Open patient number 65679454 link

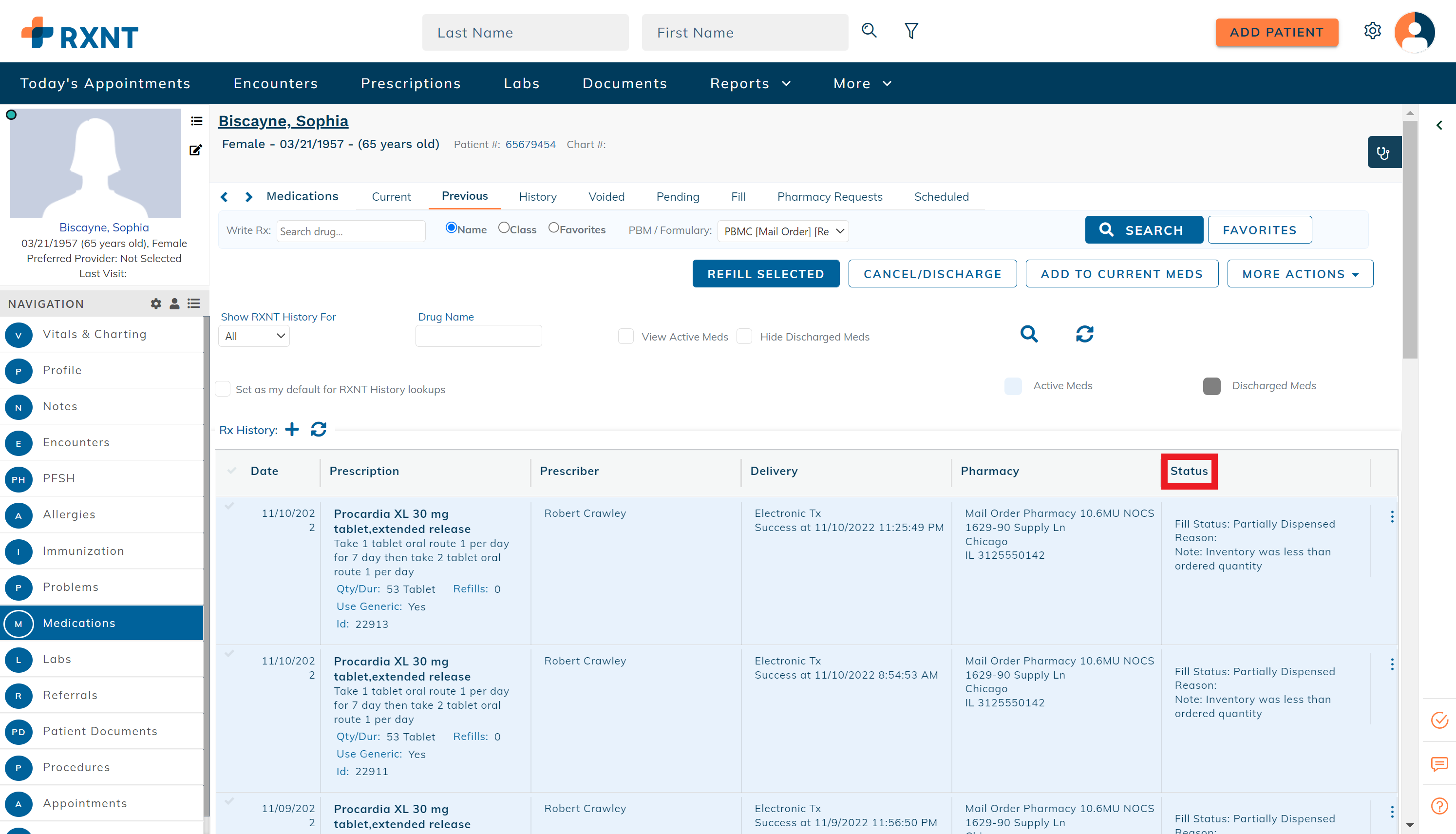pos(530,144)
